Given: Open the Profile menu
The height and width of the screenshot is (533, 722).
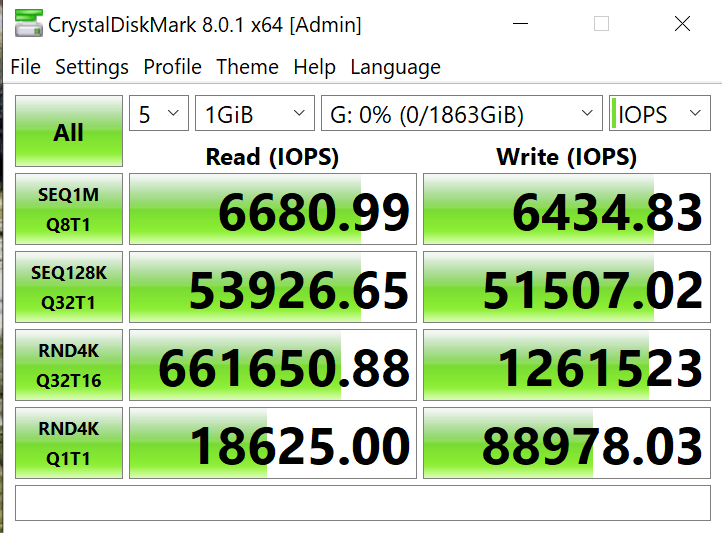Looking at the screenshot, I should (173, 67).
